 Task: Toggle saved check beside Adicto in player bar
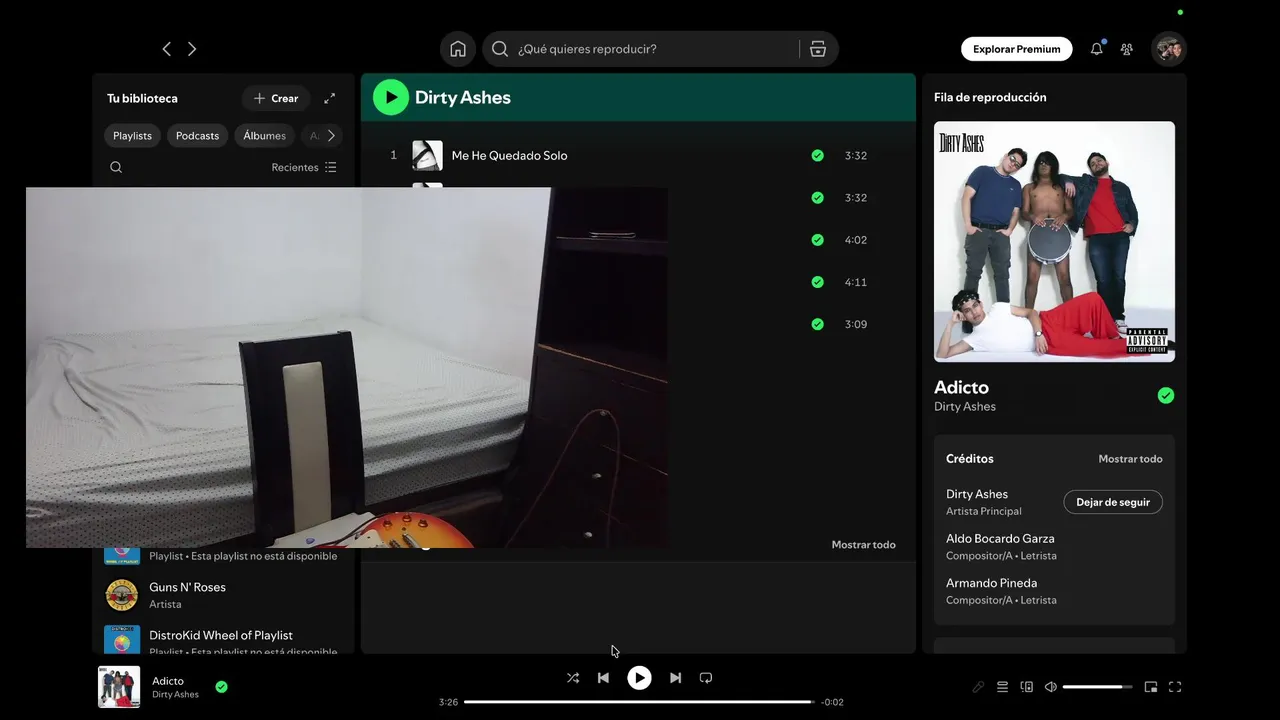tap(222, 687)
